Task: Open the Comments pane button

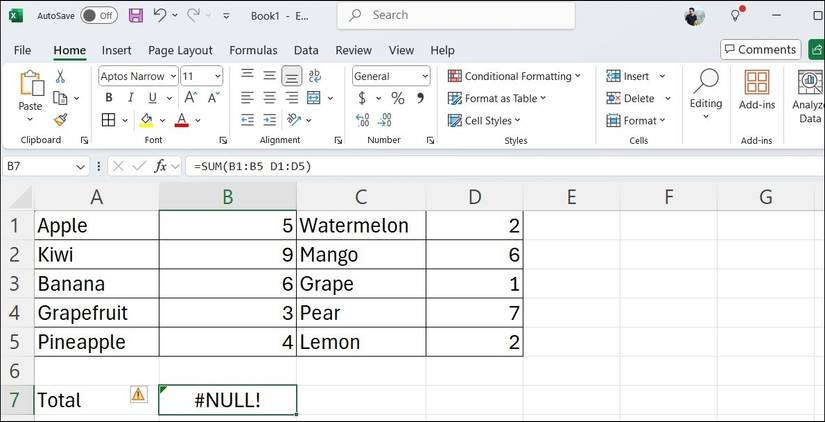Action: click(x=760, y=49)
